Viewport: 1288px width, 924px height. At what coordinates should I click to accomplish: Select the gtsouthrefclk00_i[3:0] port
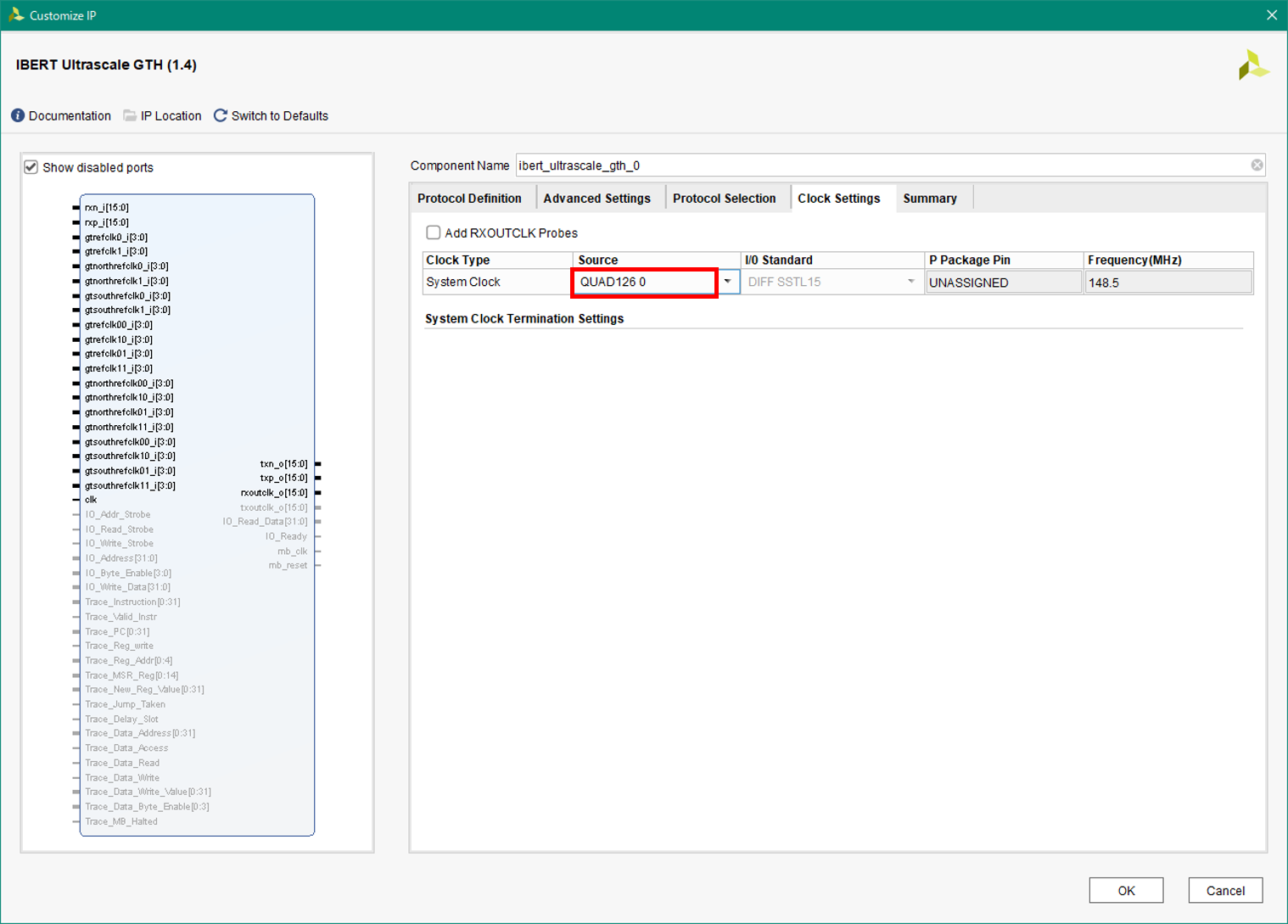pyautogui.click(x=130, y=441)
